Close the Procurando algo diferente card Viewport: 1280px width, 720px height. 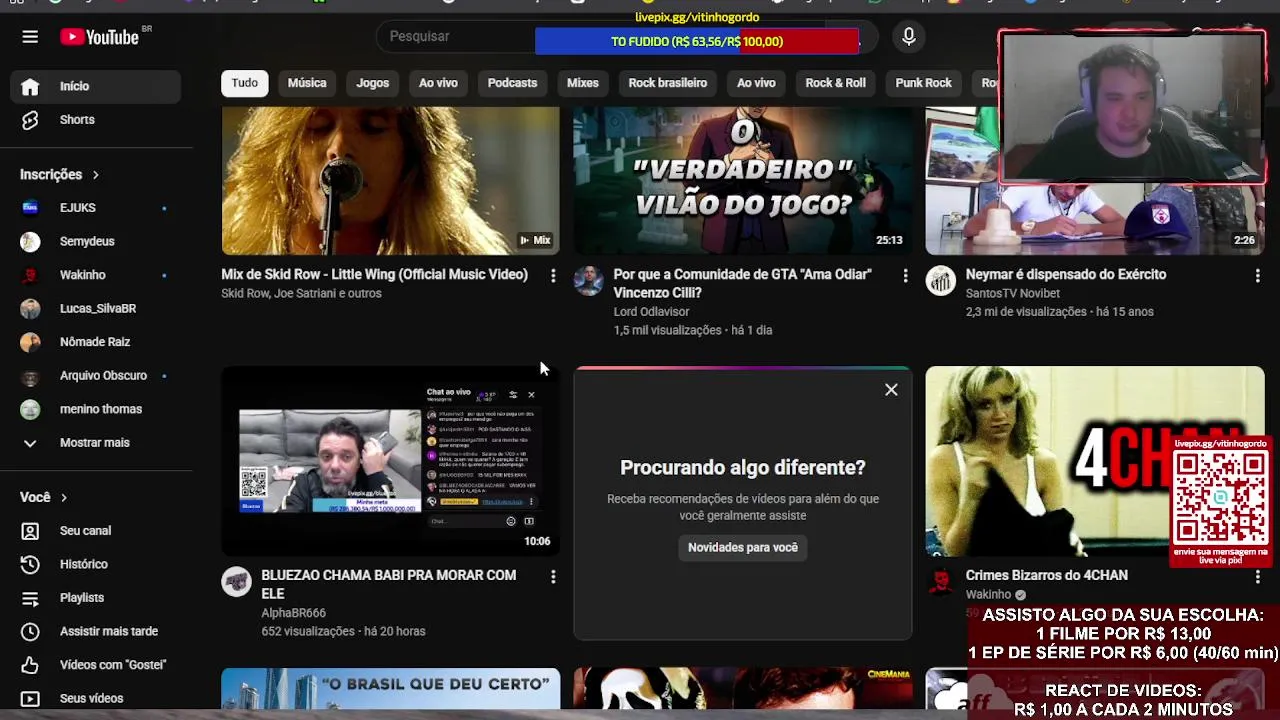(891, 390)
